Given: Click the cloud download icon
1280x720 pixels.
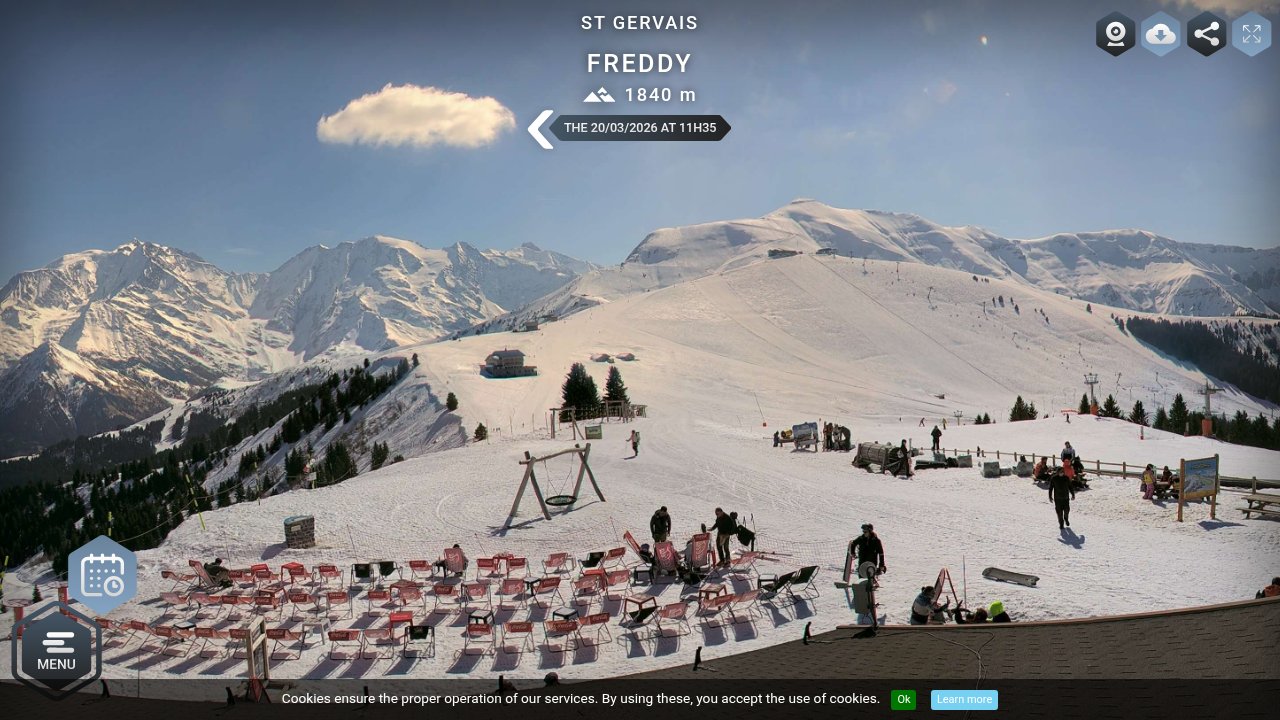Looking at the screenshot, I should pos(1160,34).
